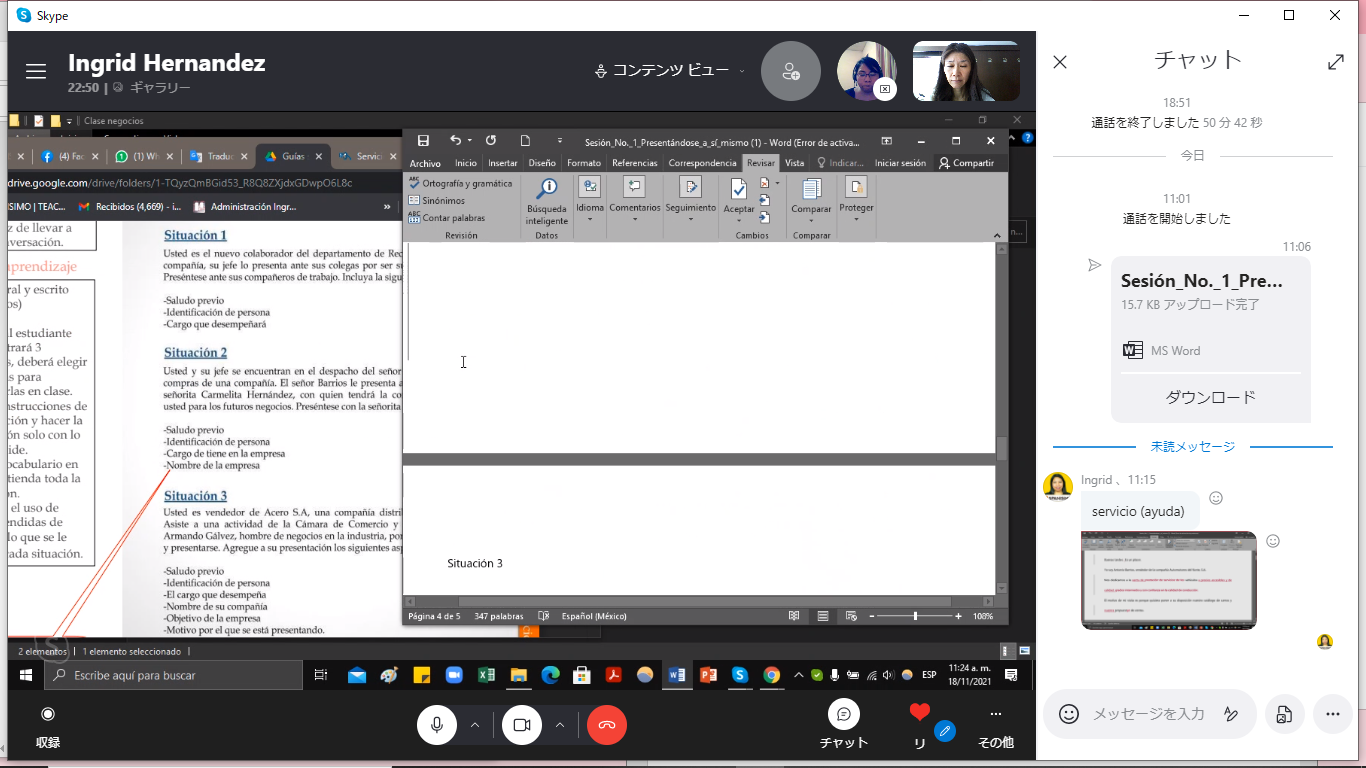Switch Word to web layout view in status bar

pyautogui.click(x=850, y=616)
